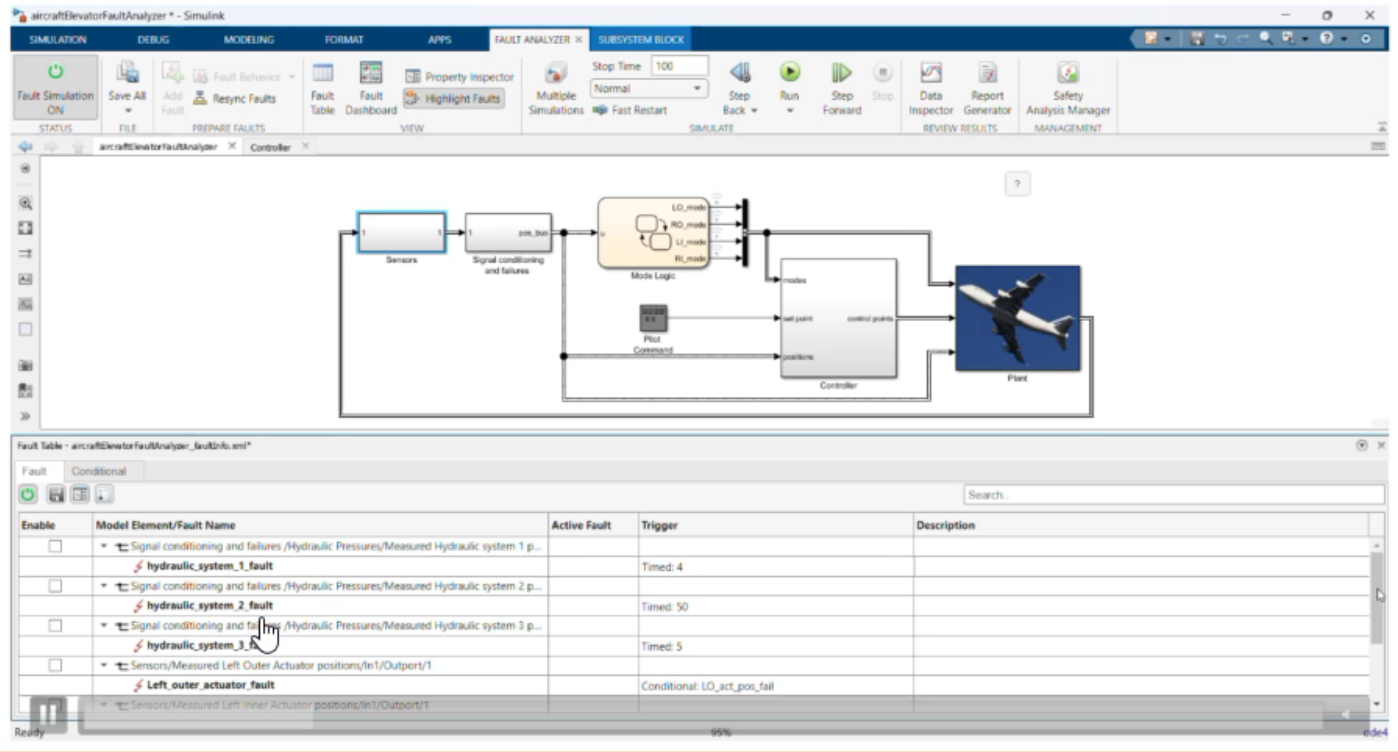Image resolution: width=1398 pixels, height=752 pixels.
Task: Toggle Fault Simulation ON button
Action: [x=55, y=74]
